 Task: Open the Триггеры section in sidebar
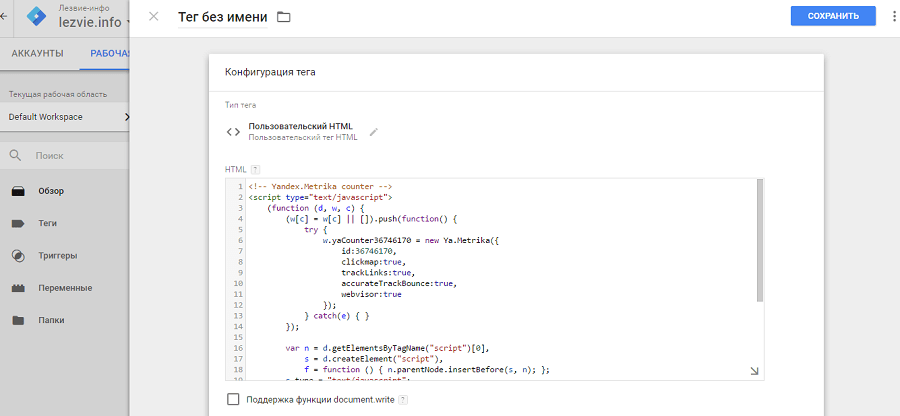tap(57, 256)
